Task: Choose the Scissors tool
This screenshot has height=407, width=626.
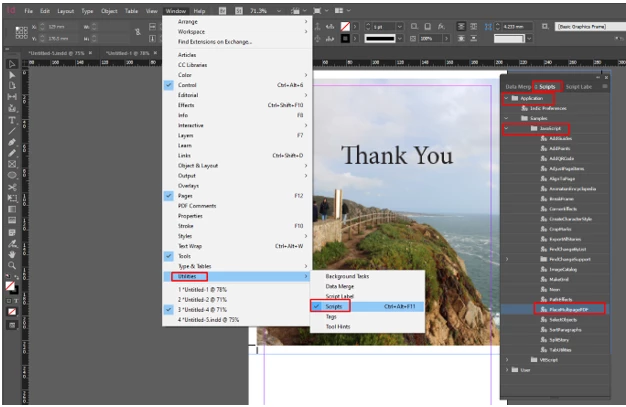Action: 12,187
